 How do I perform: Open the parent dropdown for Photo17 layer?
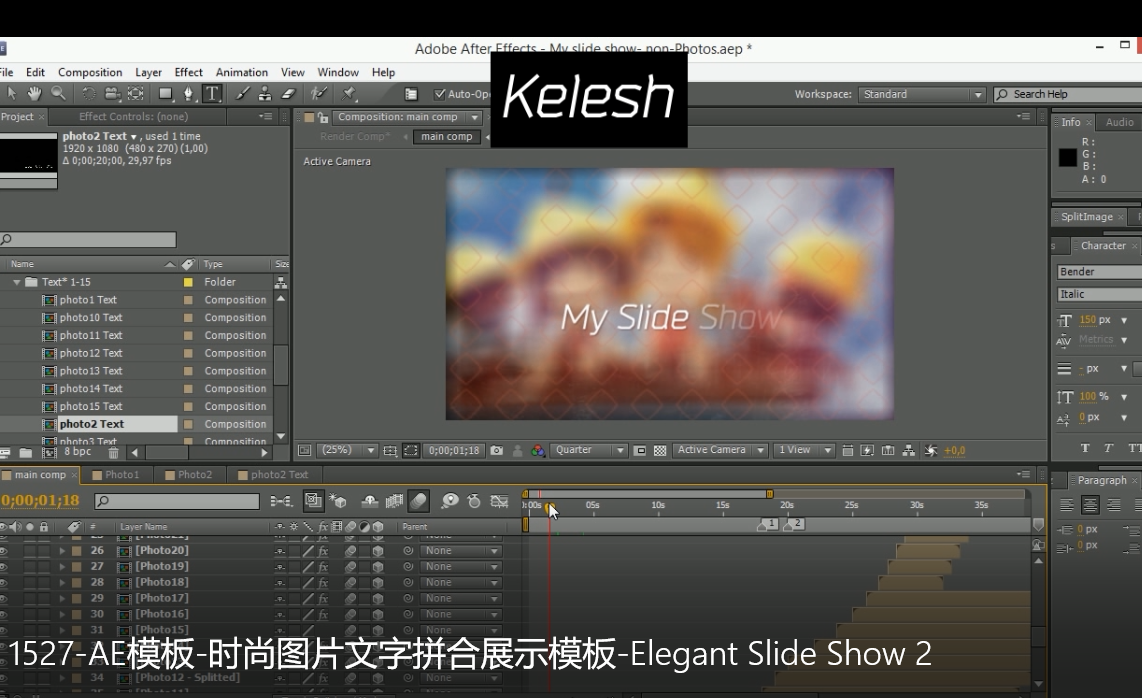pyautogui.click(x=461, y=599)
